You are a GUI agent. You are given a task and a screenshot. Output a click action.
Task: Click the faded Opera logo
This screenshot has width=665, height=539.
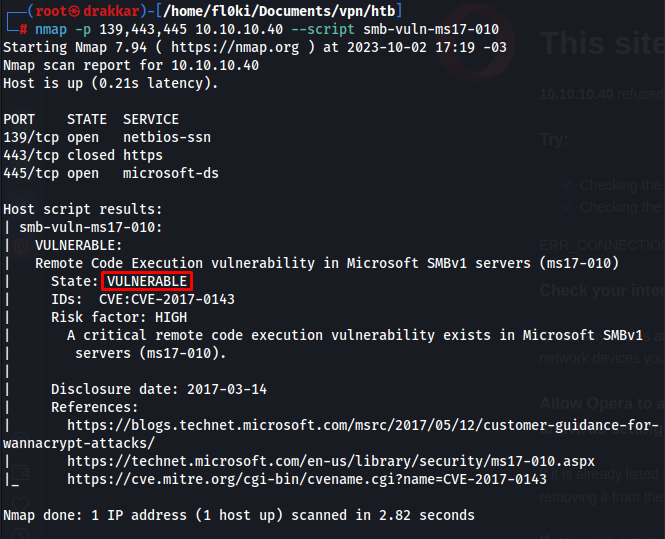click(476, 42)
